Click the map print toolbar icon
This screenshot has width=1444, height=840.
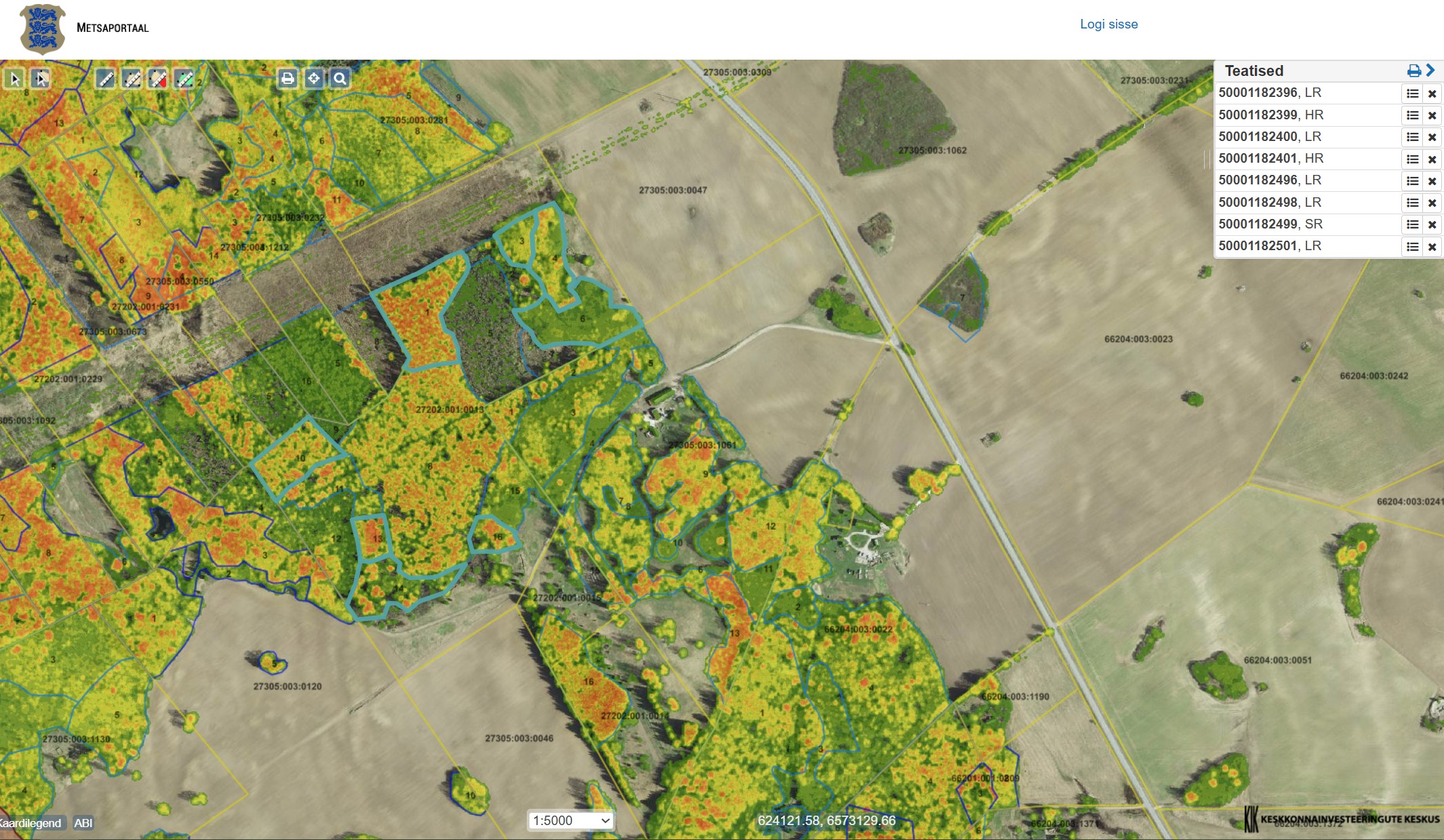coord(287,79)
